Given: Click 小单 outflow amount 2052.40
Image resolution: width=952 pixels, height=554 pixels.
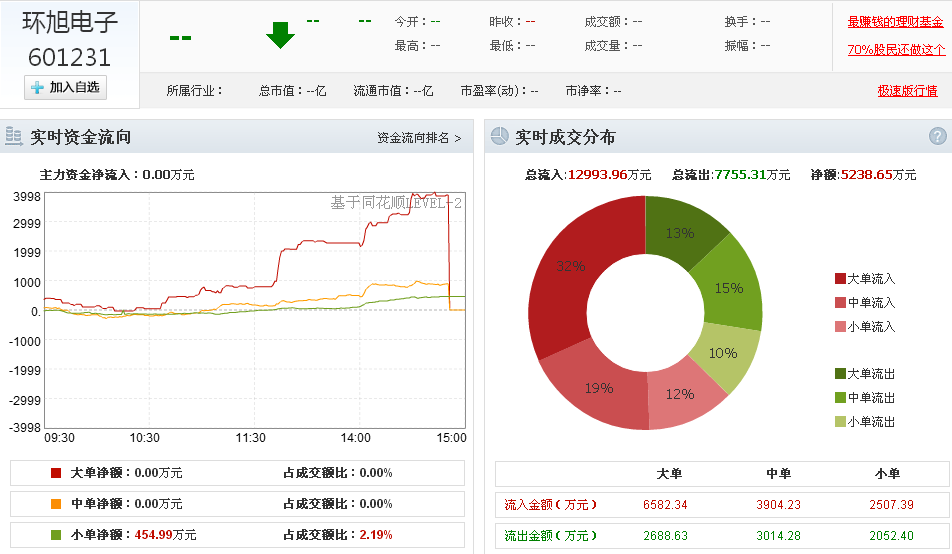Looking at the screenshot, I should [x=891, y=536].
